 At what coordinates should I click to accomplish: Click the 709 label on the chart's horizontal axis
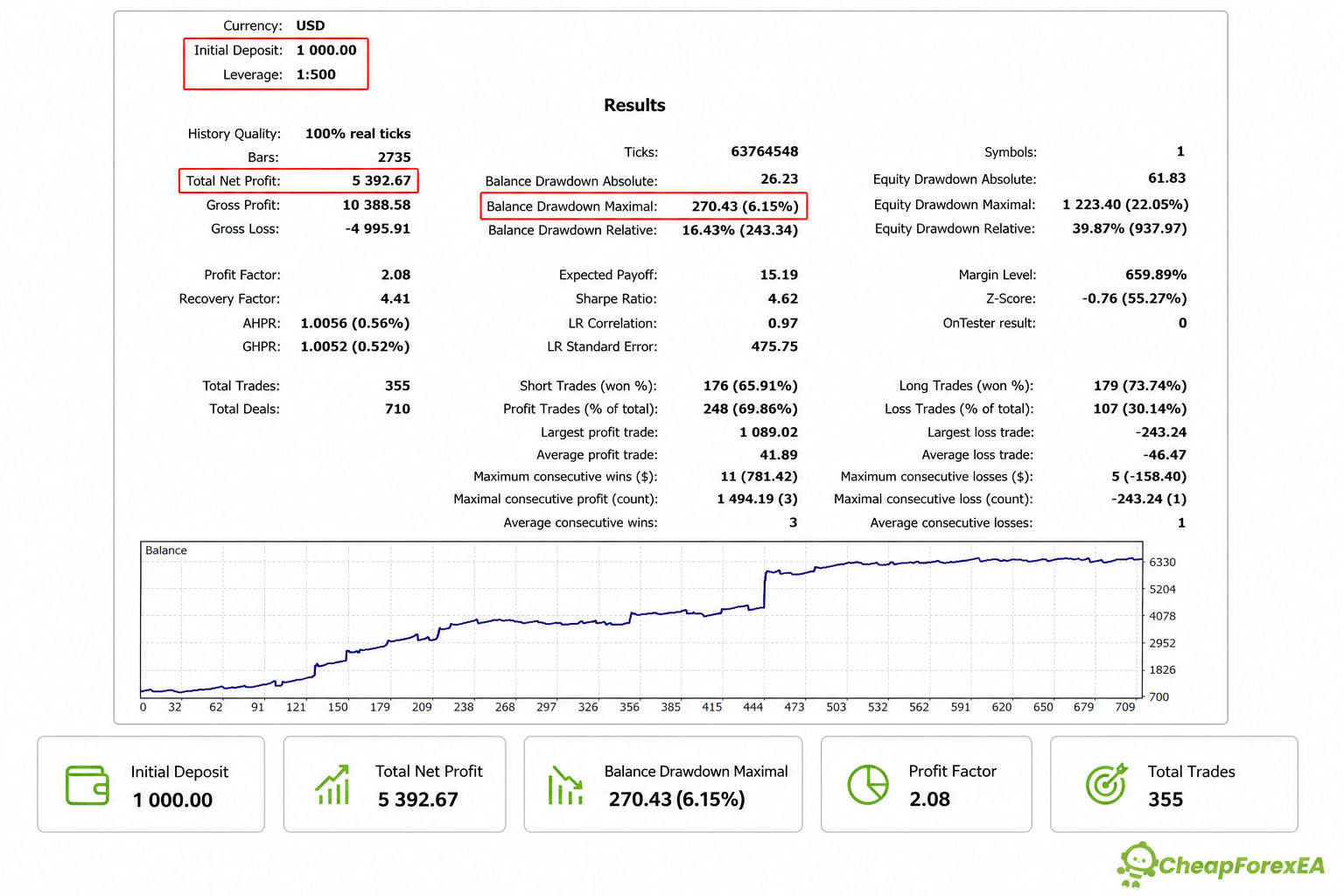click(x=1125, y=707)
